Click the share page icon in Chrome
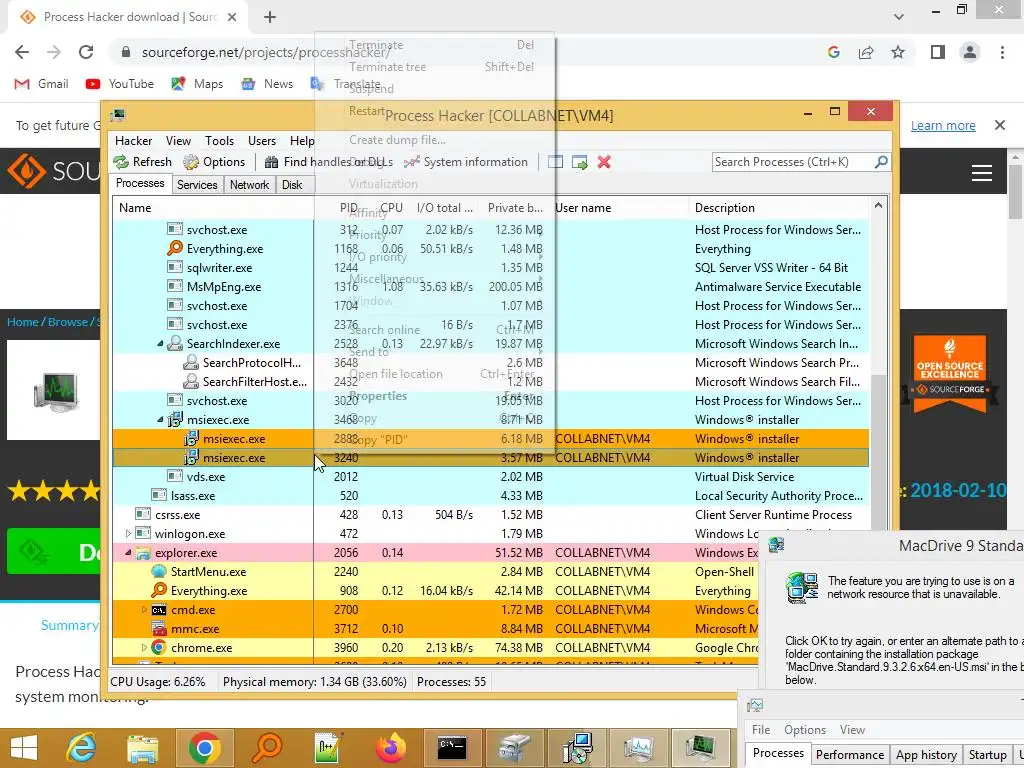This screenshot has height=768, width=1024. pos(866,52)
